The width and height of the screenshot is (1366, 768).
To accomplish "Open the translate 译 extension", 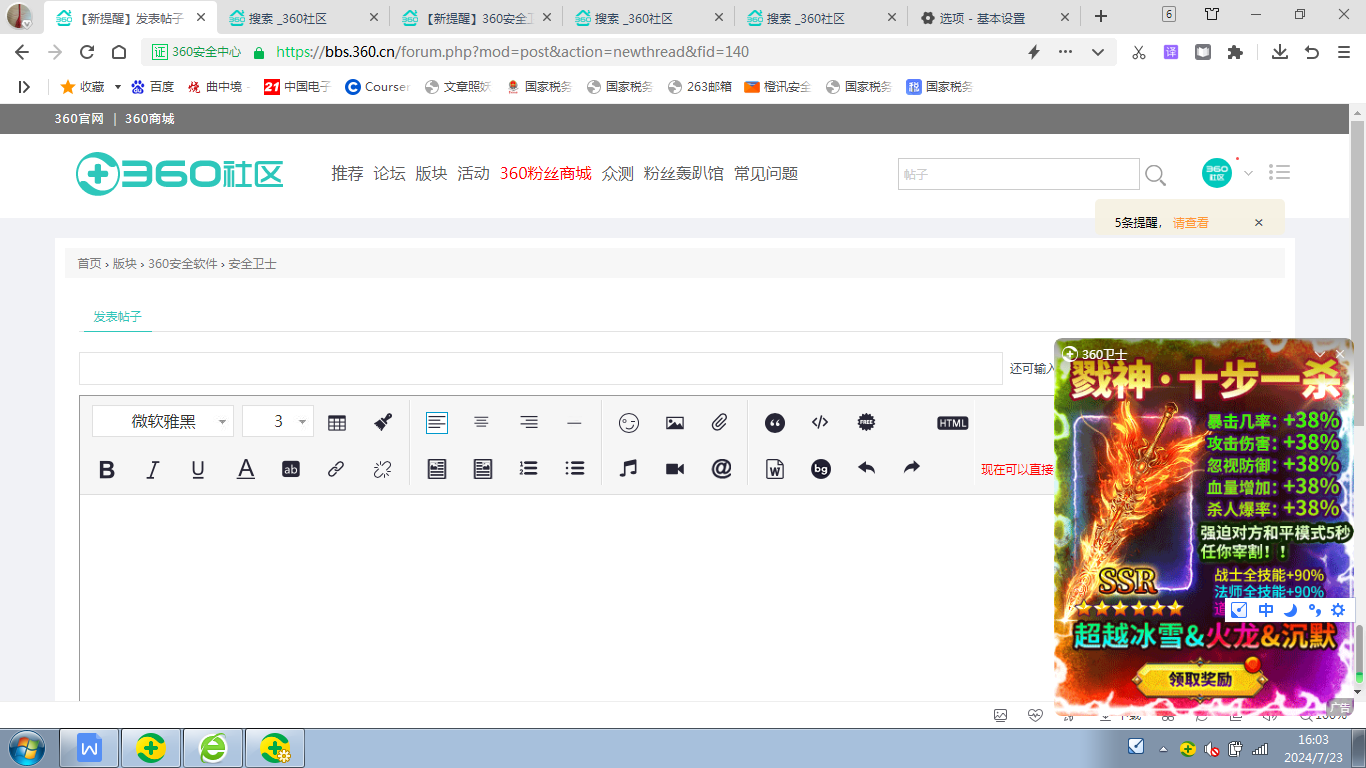I will point(1171,52).
